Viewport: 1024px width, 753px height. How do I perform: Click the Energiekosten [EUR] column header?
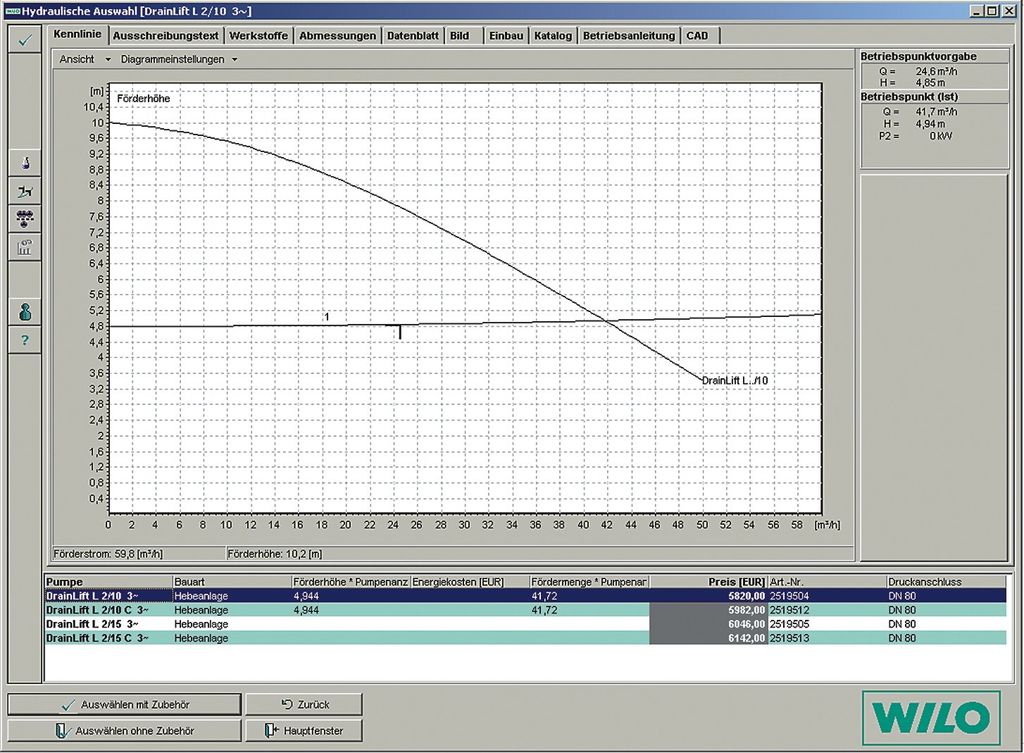(x=470, y=582)
